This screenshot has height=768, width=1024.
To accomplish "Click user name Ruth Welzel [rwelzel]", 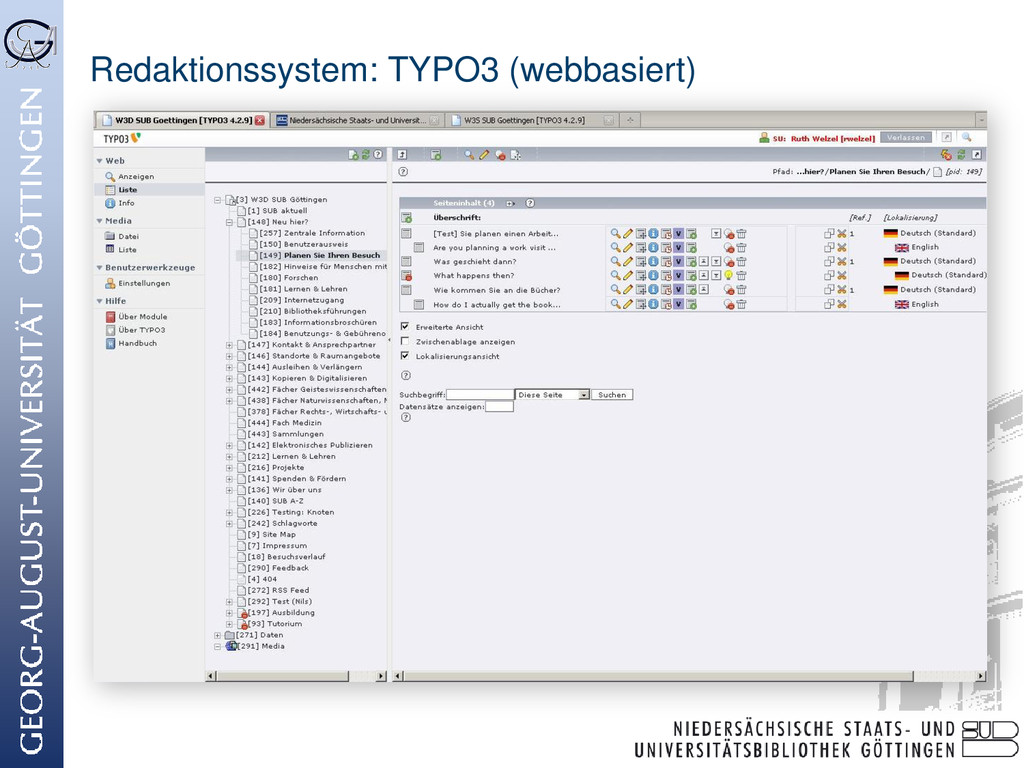I will point(833,138).
